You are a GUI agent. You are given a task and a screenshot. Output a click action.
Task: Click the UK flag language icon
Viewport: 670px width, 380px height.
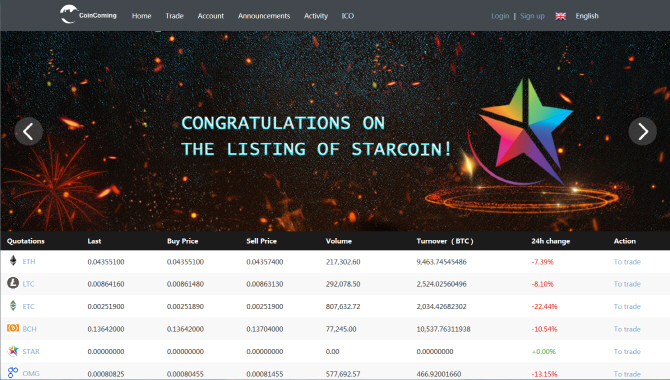click(x=561, y=16)
